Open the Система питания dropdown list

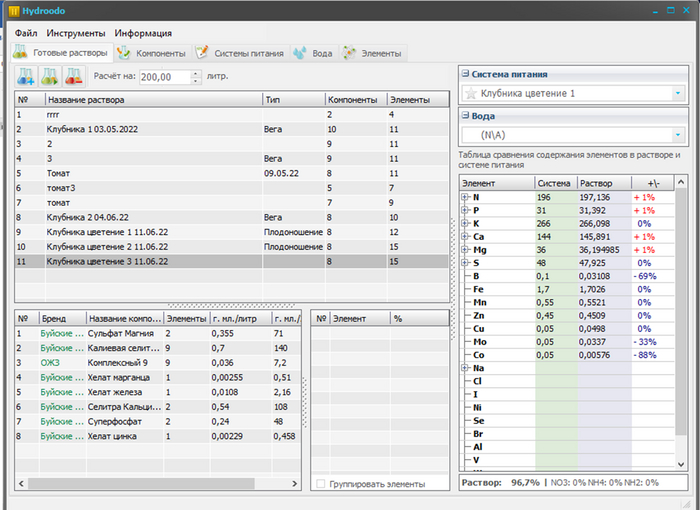(x=678, y=93)
